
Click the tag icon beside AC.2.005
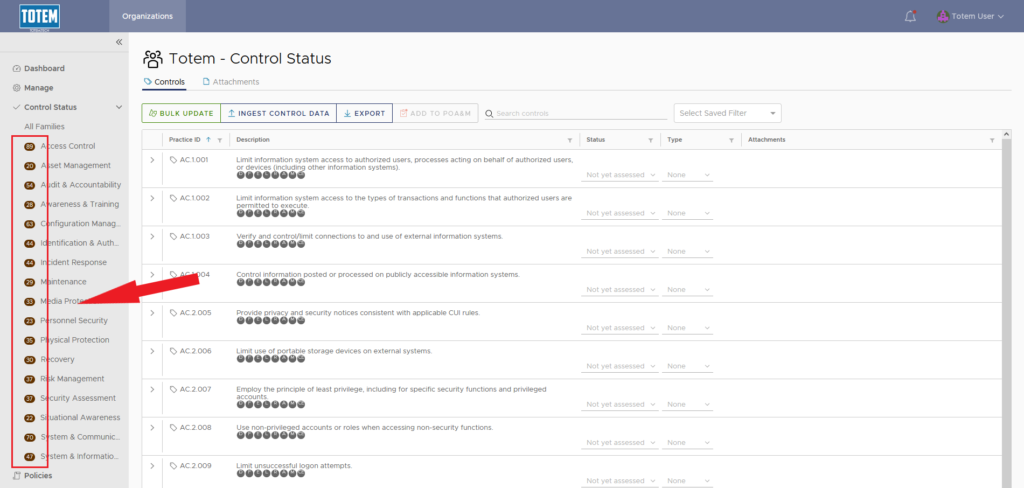click(x=173, y=313)
